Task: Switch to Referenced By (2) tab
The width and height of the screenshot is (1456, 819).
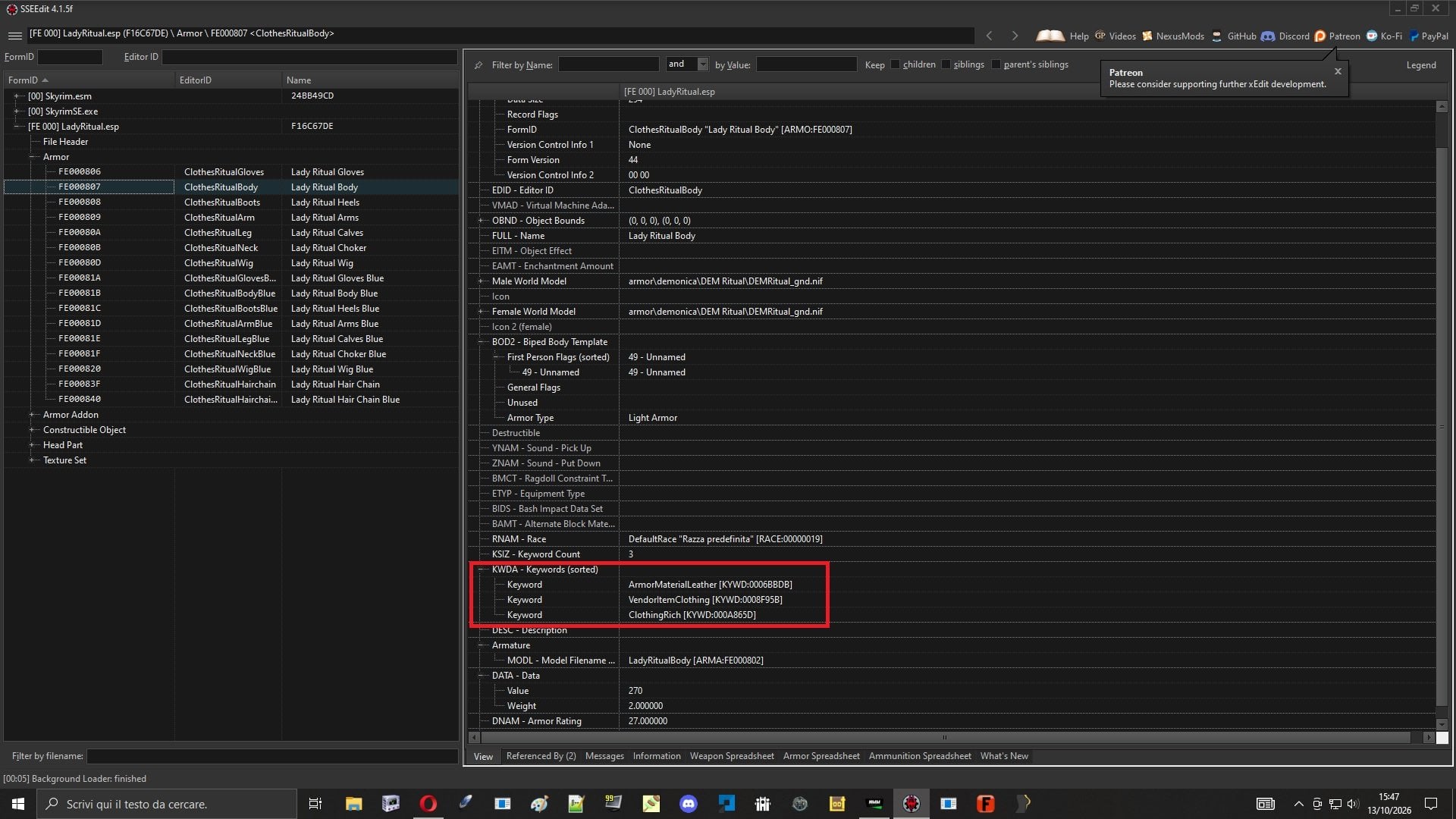Action: 541,756
